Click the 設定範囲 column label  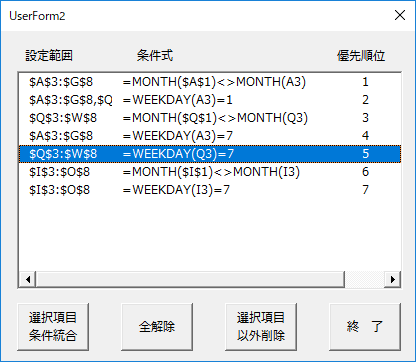pos(49,56)
